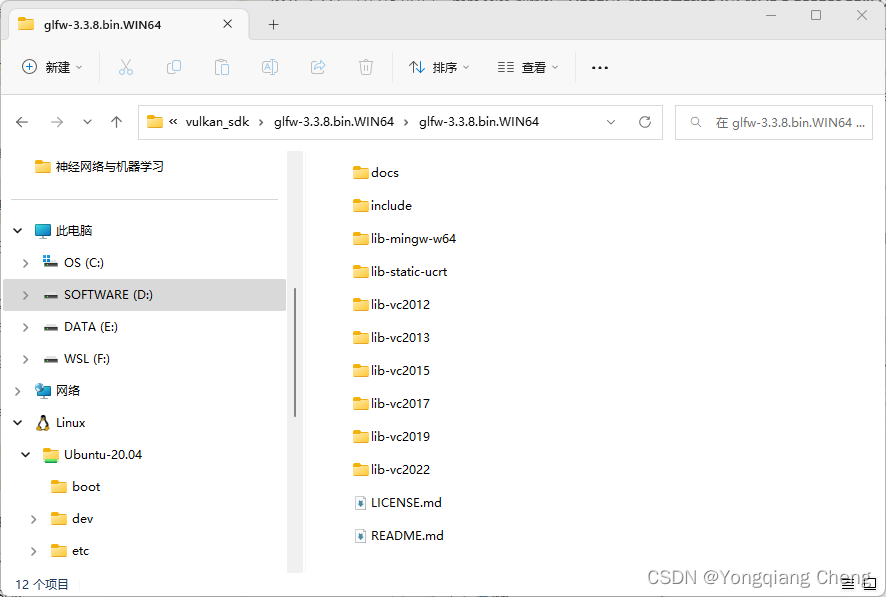
Task: Go back with the left arrow
Action: coord(22,122)
